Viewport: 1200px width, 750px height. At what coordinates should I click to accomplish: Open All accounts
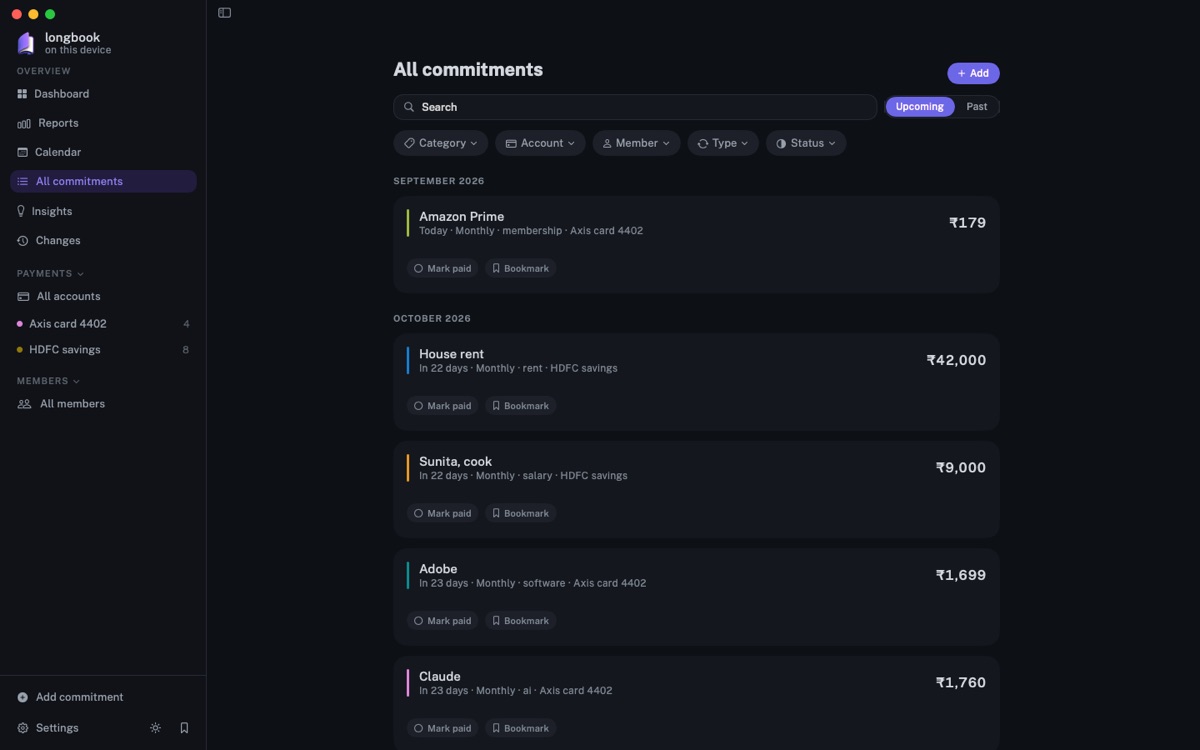[x=103, y=296]
